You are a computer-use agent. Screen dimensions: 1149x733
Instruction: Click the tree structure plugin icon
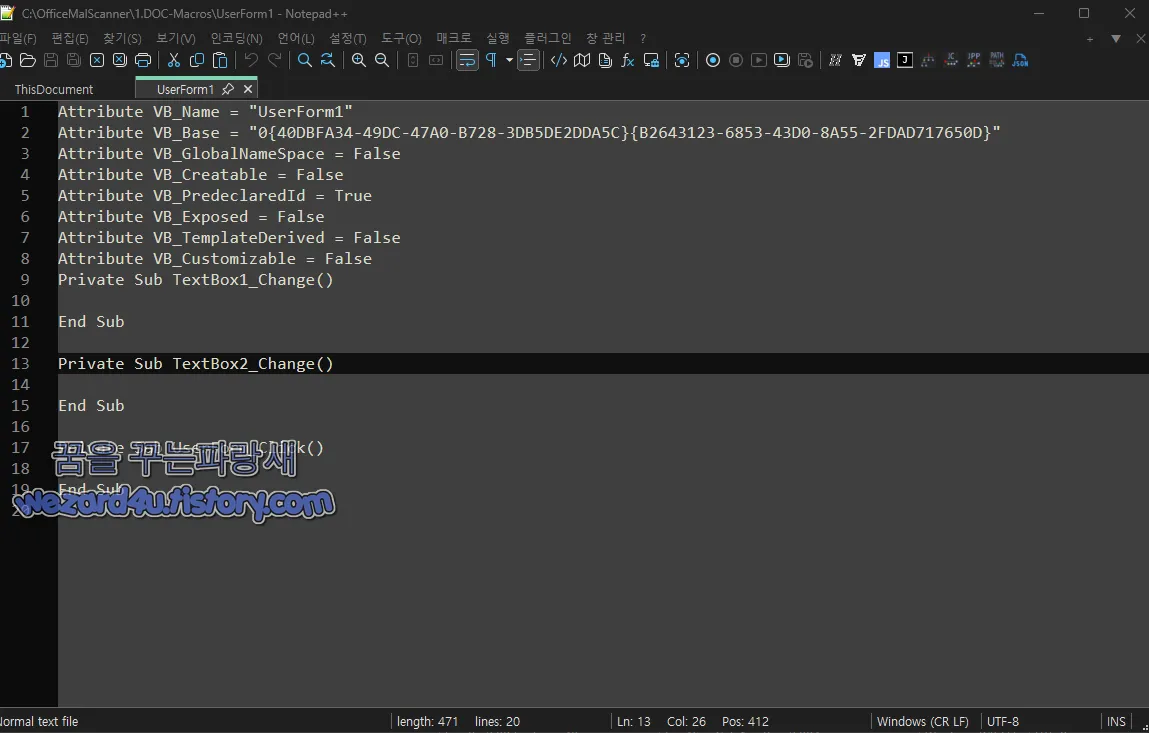click(x=928, y=60)
